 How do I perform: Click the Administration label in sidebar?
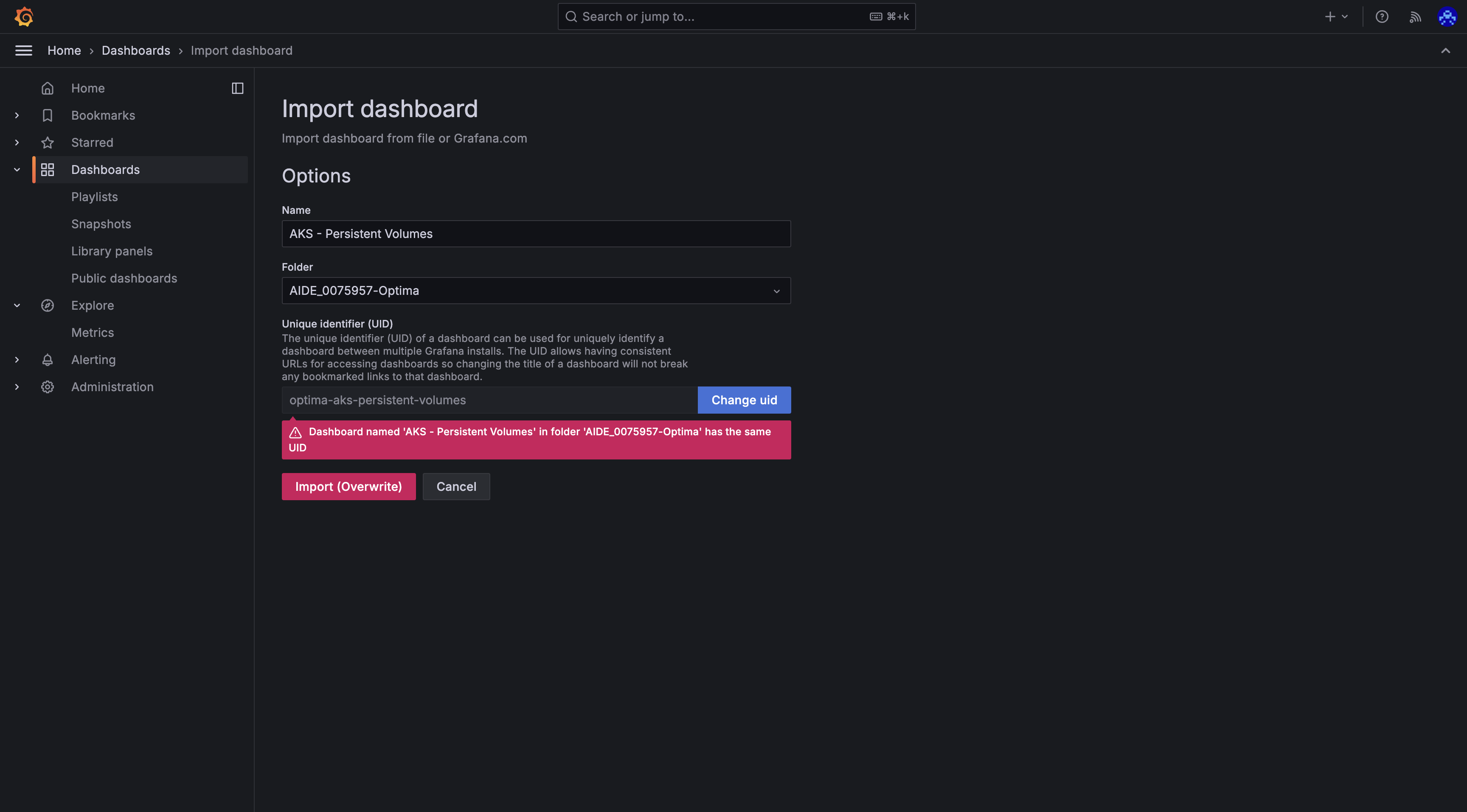tap(112, 387)
